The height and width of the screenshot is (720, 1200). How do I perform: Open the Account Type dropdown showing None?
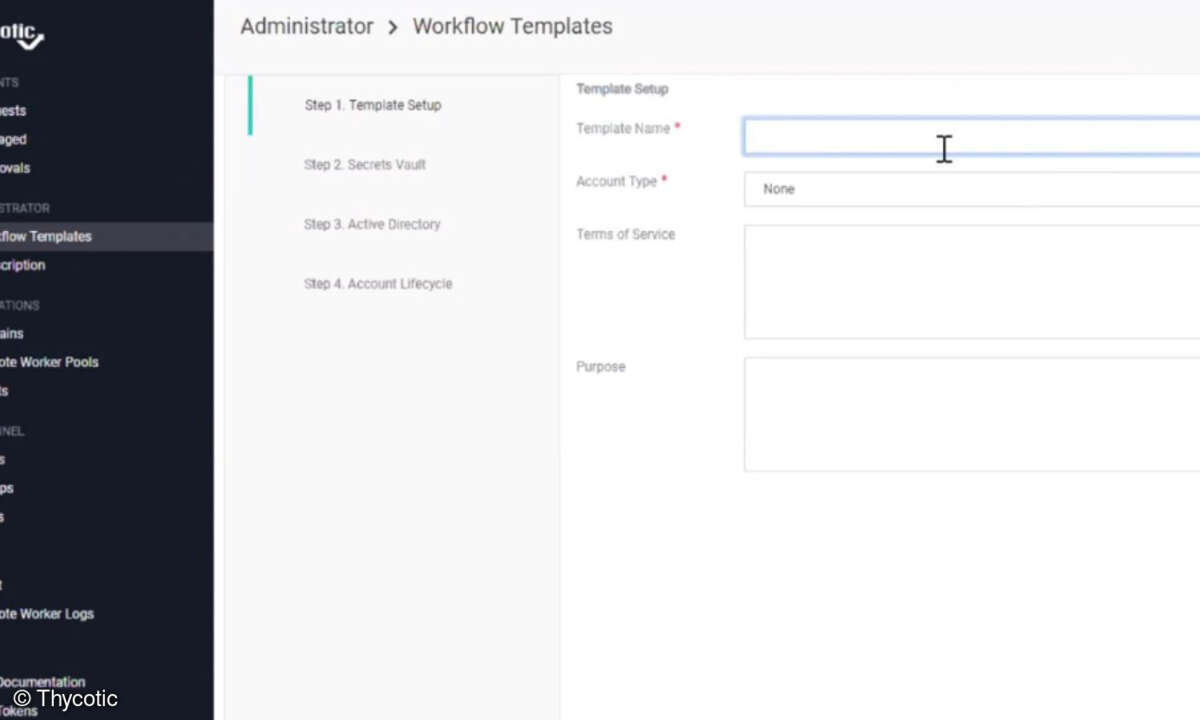pyautogui.click(x=971, y=189)
